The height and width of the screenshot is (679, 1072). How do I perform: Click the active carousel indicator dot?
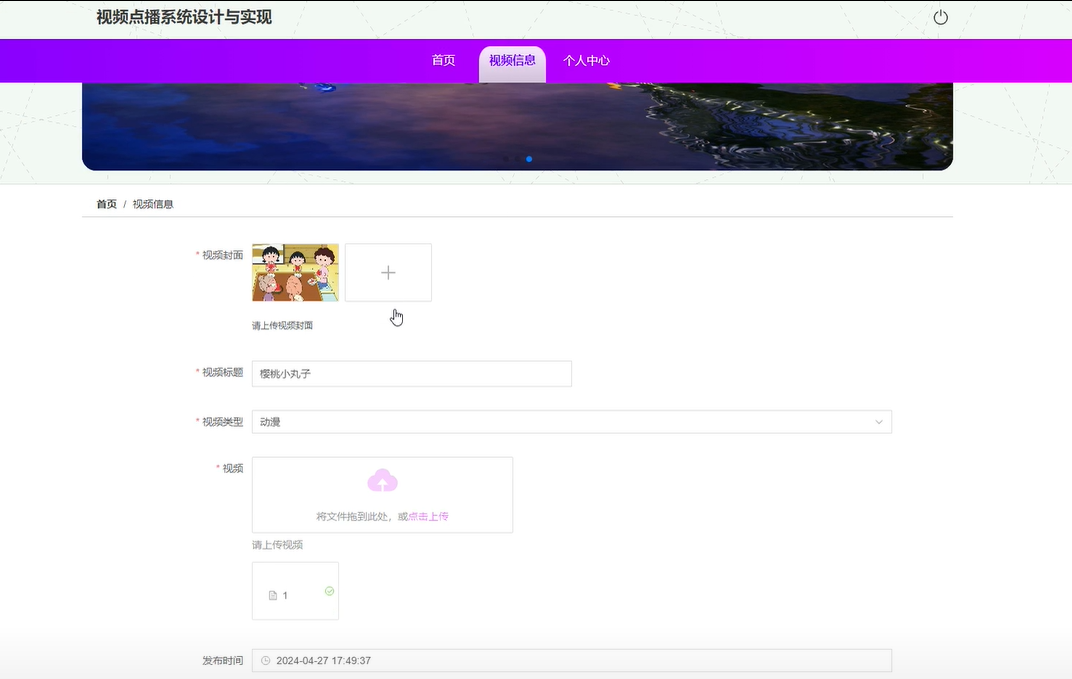pos(529,158)
